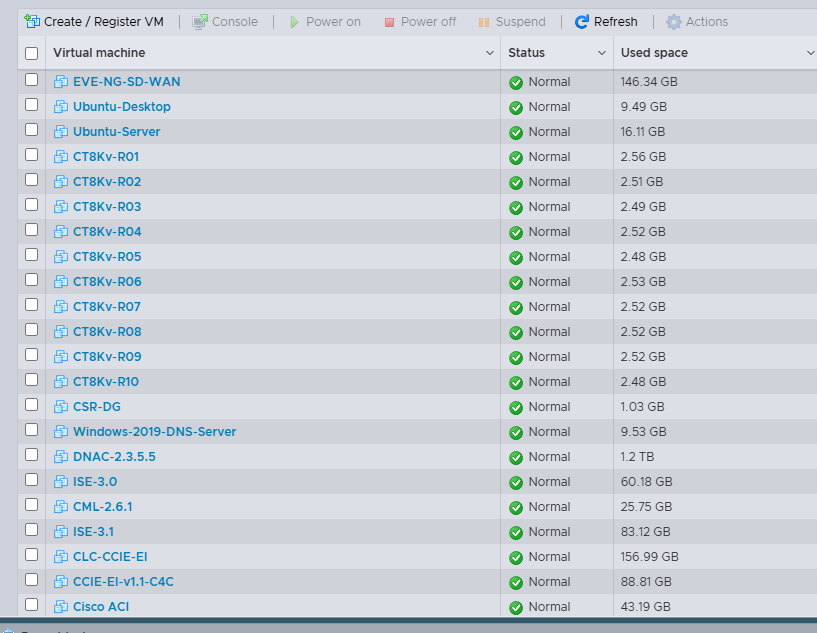Click green status check for ISE-3.1
This screenshot has height=633, width=817.
(x=516, y=533)
